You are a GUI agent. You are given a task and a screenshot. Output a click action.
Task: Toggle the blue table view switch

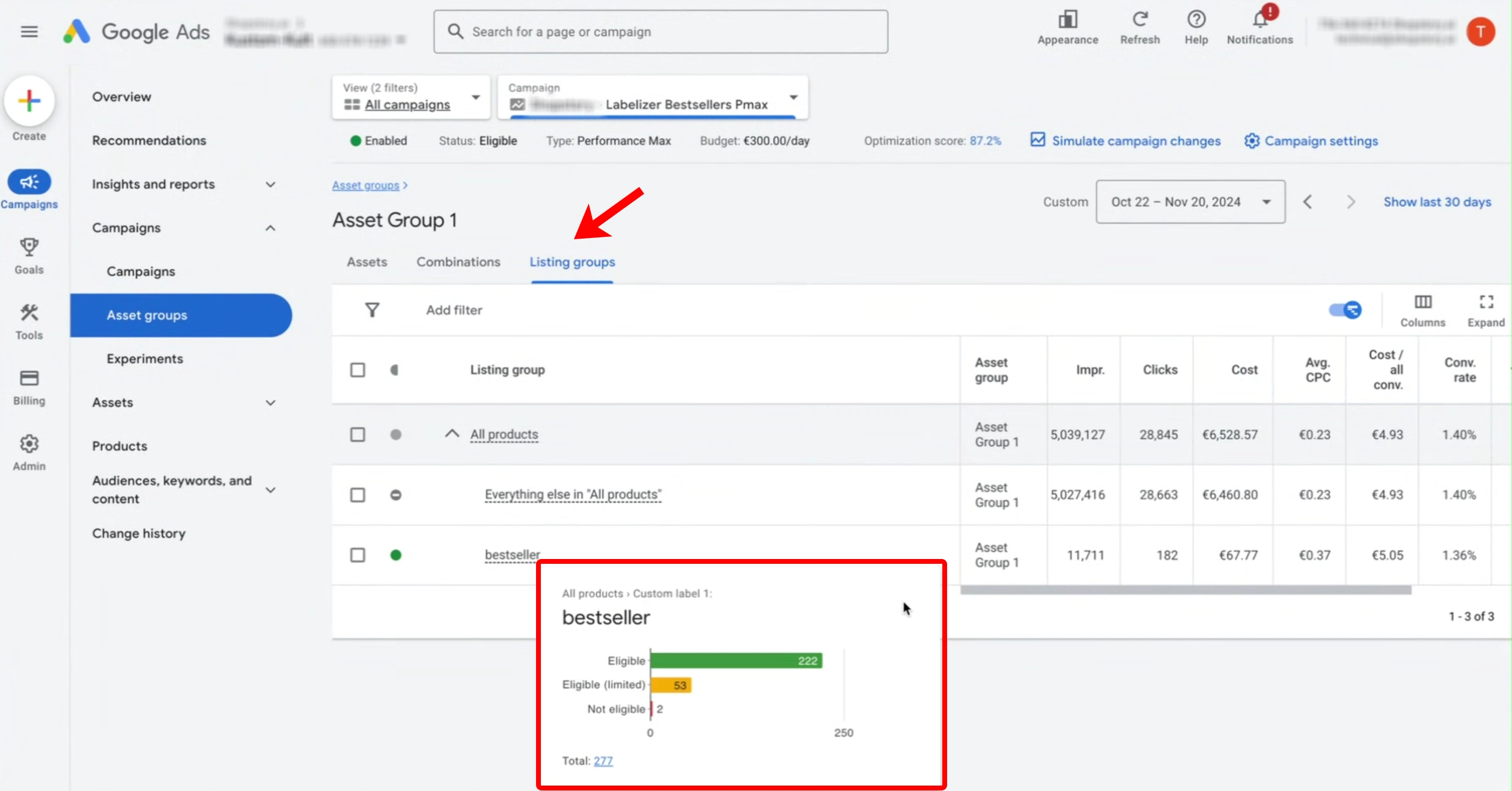[x=1345, y=310]
